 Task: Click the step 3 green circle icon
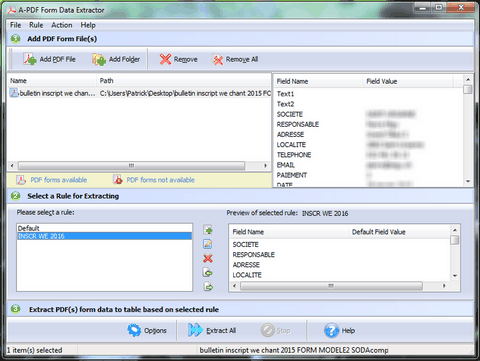tap(15, 309)
